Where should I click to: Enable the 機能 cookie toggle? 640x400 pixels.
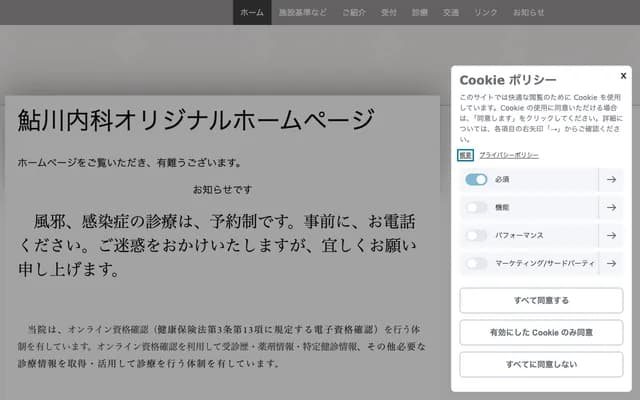coord(476,207)
